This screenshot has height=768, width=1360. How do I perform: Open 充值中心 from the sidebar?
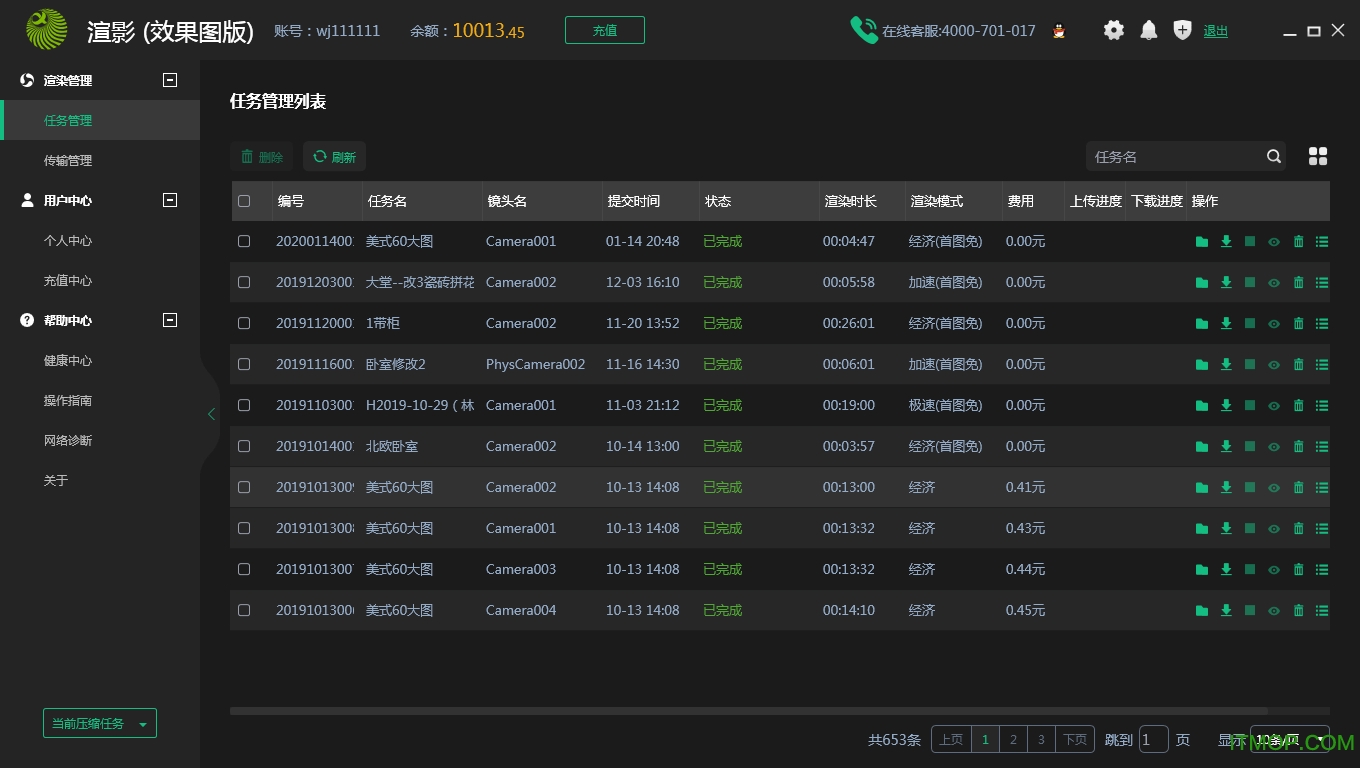pos(68,280)
